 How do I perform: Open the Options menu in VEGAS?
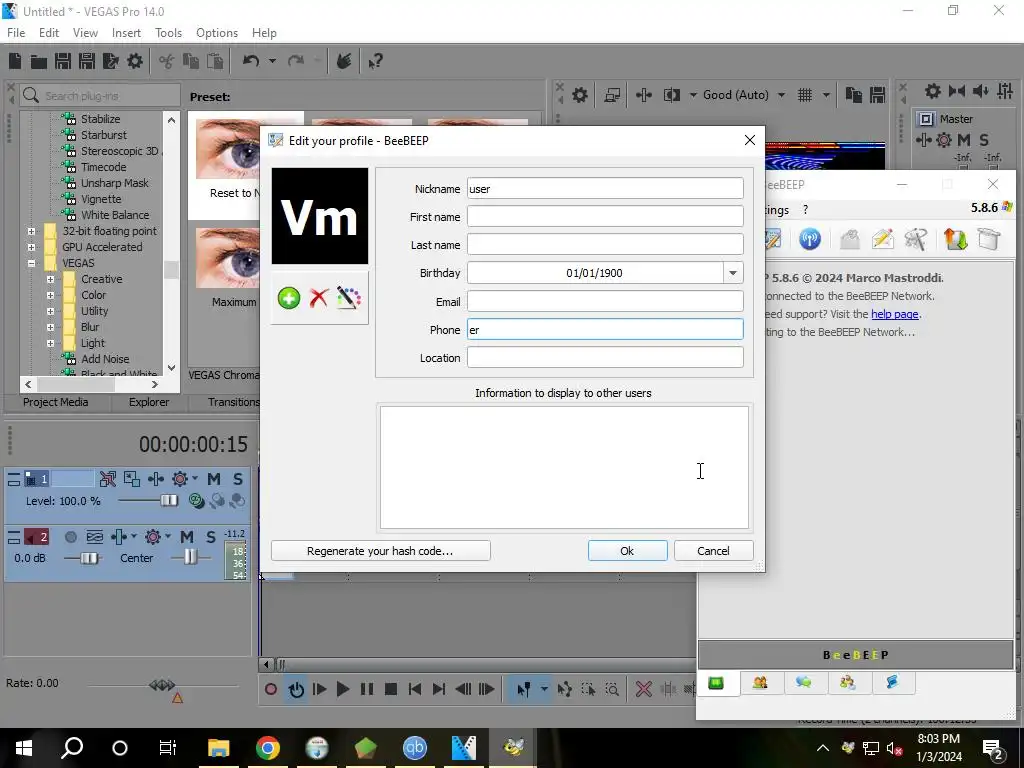217,33
